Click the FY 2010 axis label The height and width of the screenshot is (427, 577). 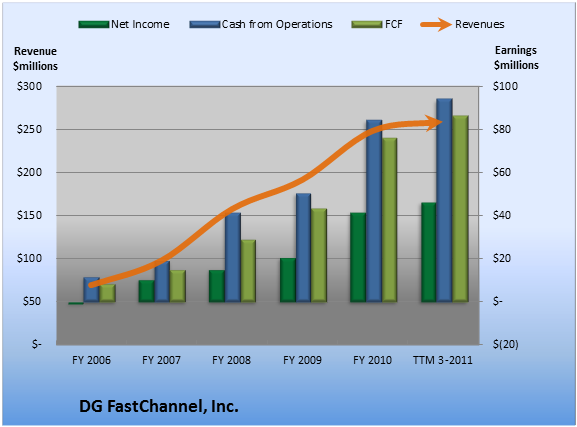(372, 360)
